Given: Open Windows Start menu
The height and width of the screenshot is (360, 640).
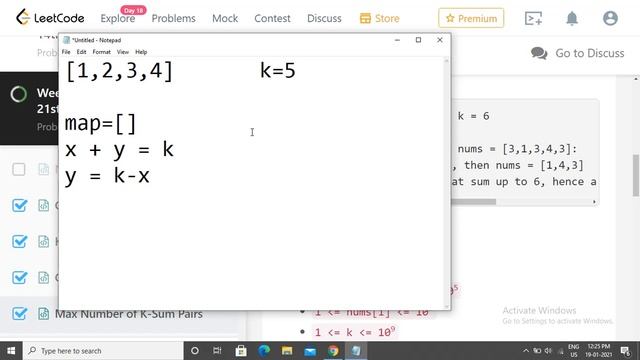Looking at the screenshot, I should (11, 351).
